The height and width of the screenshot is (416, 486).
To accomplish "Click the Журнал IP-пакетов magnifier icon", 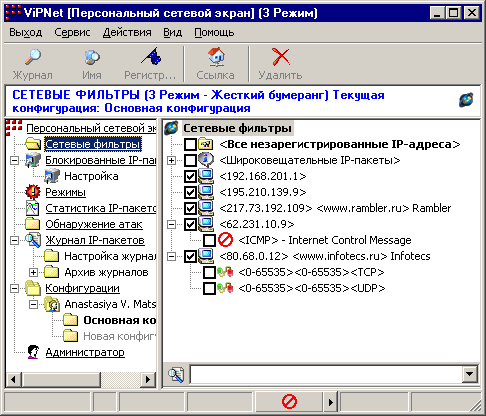I will tap(33, 240).
